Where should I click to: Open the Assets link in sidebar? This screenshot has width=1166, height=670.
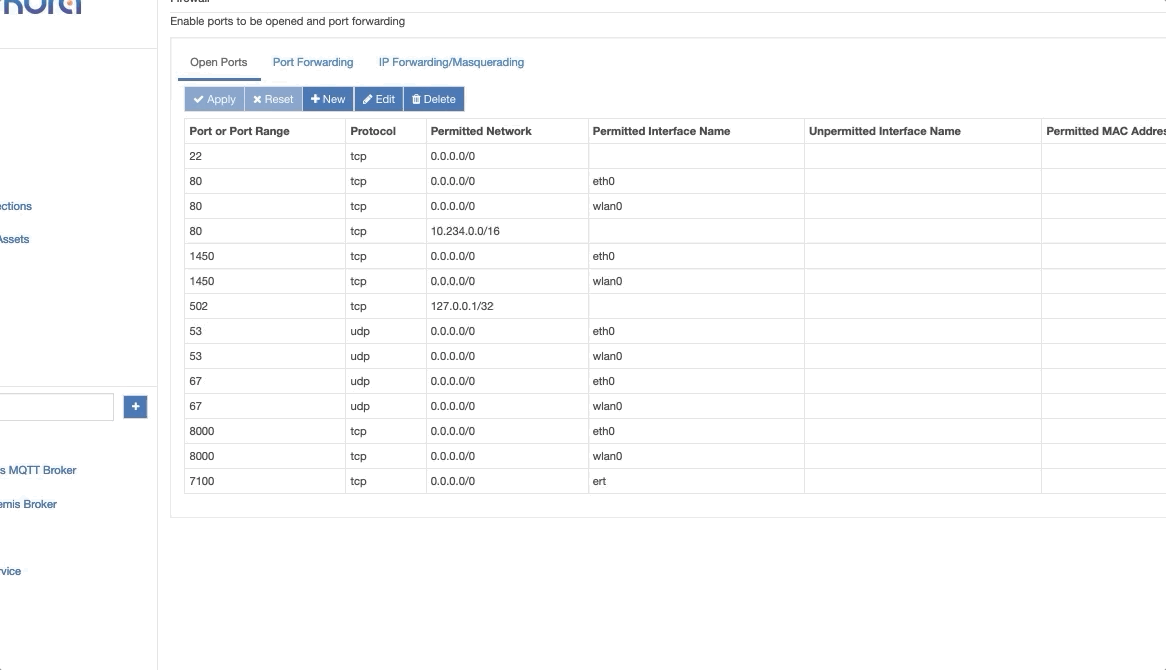[x=14, y=239]
